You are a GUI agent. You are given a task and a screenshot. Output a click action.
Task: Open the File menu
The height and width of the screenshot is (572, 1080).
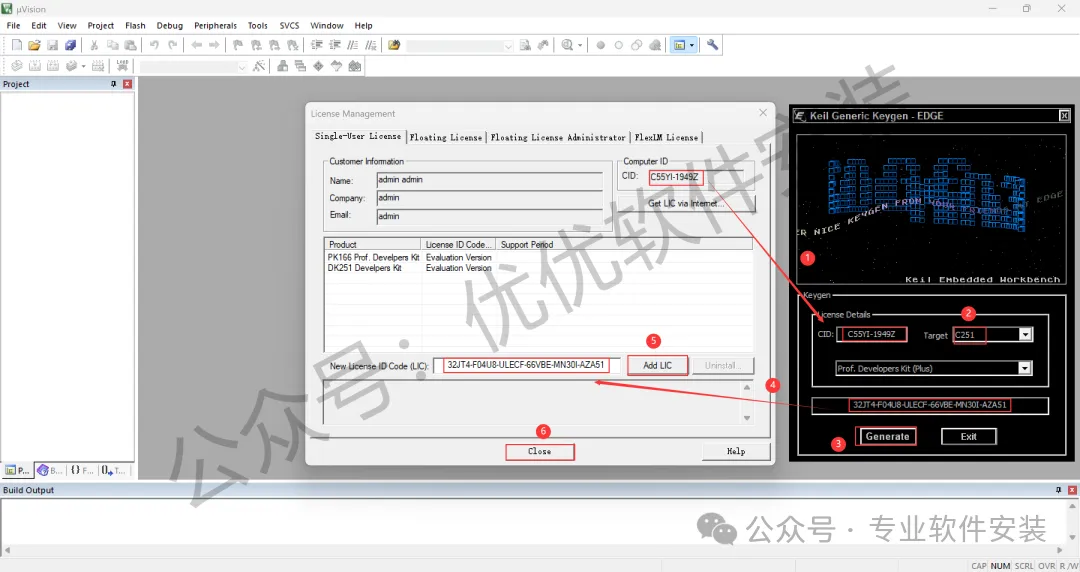(13, 25)
